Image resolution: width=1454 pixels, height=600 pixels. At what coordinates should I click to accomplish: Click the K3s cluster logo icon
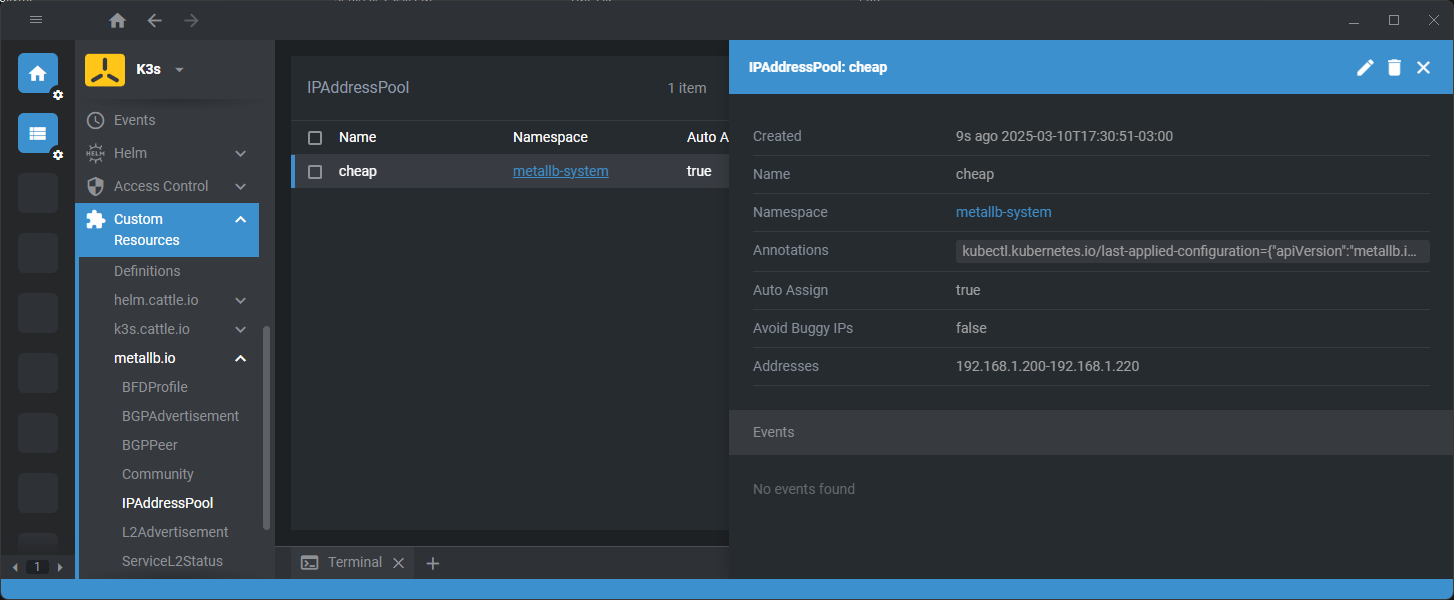tap(105, 70)
